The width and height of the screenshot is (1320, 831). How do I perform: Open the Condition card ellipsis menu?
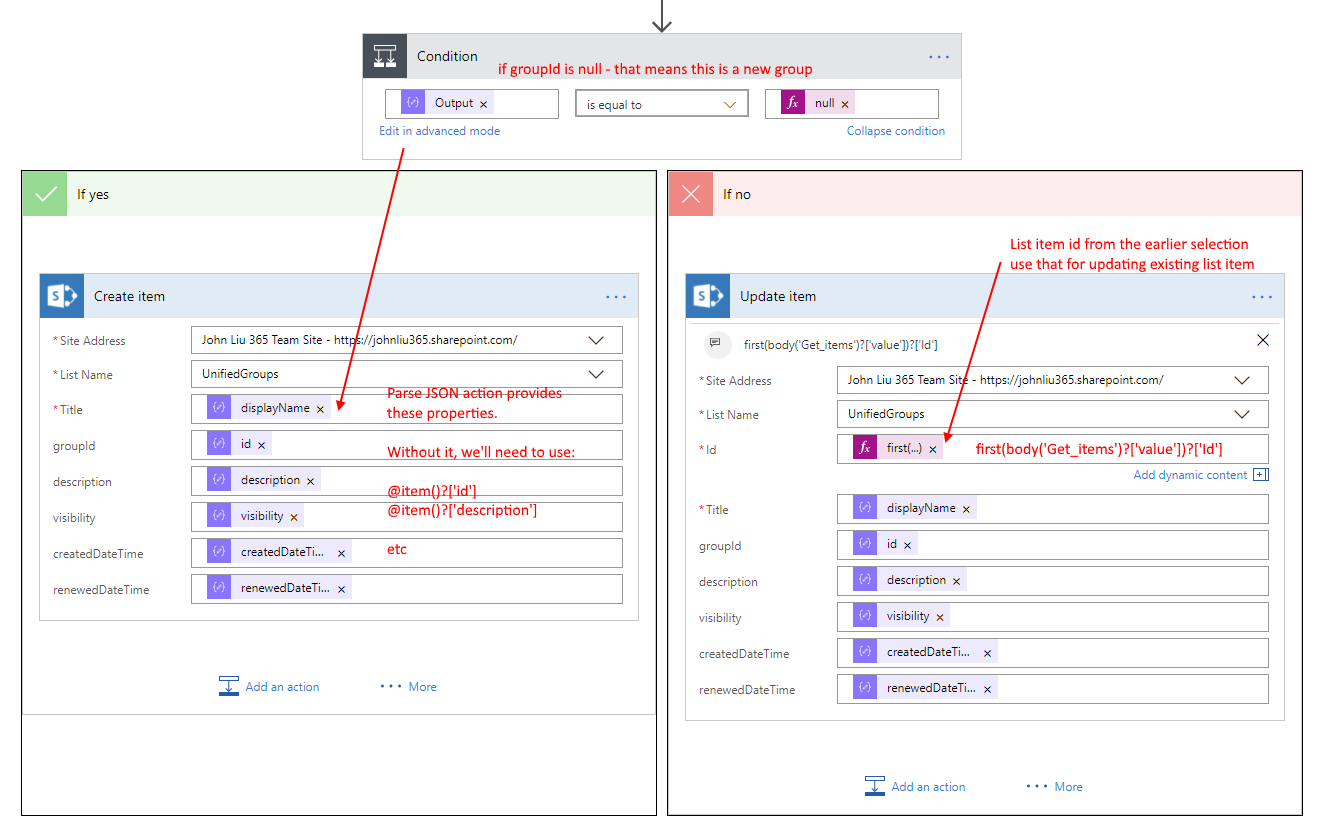938,57
